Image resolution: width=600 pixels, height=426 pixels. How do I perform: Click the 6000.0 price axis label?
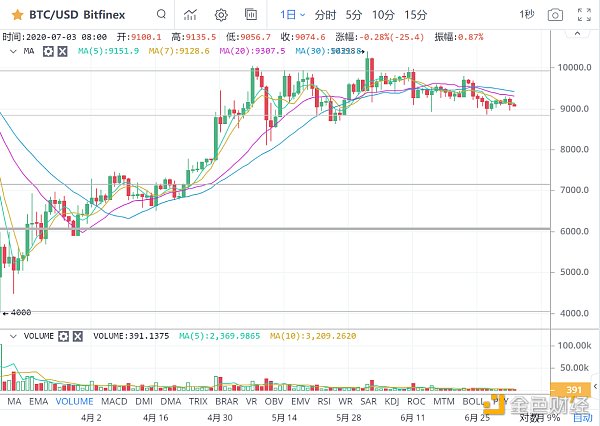pos(575,231)
